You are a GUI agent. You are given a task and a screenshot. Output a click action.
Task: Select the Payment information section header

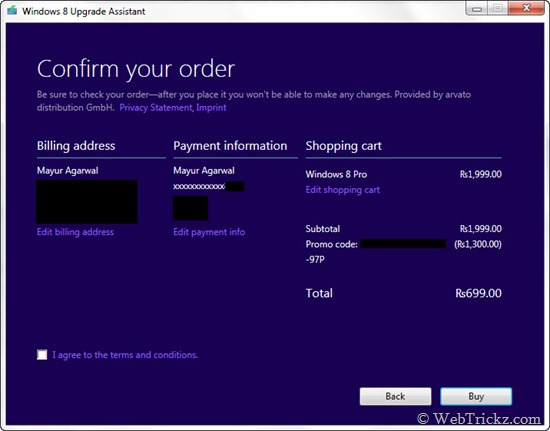point(230,146)
